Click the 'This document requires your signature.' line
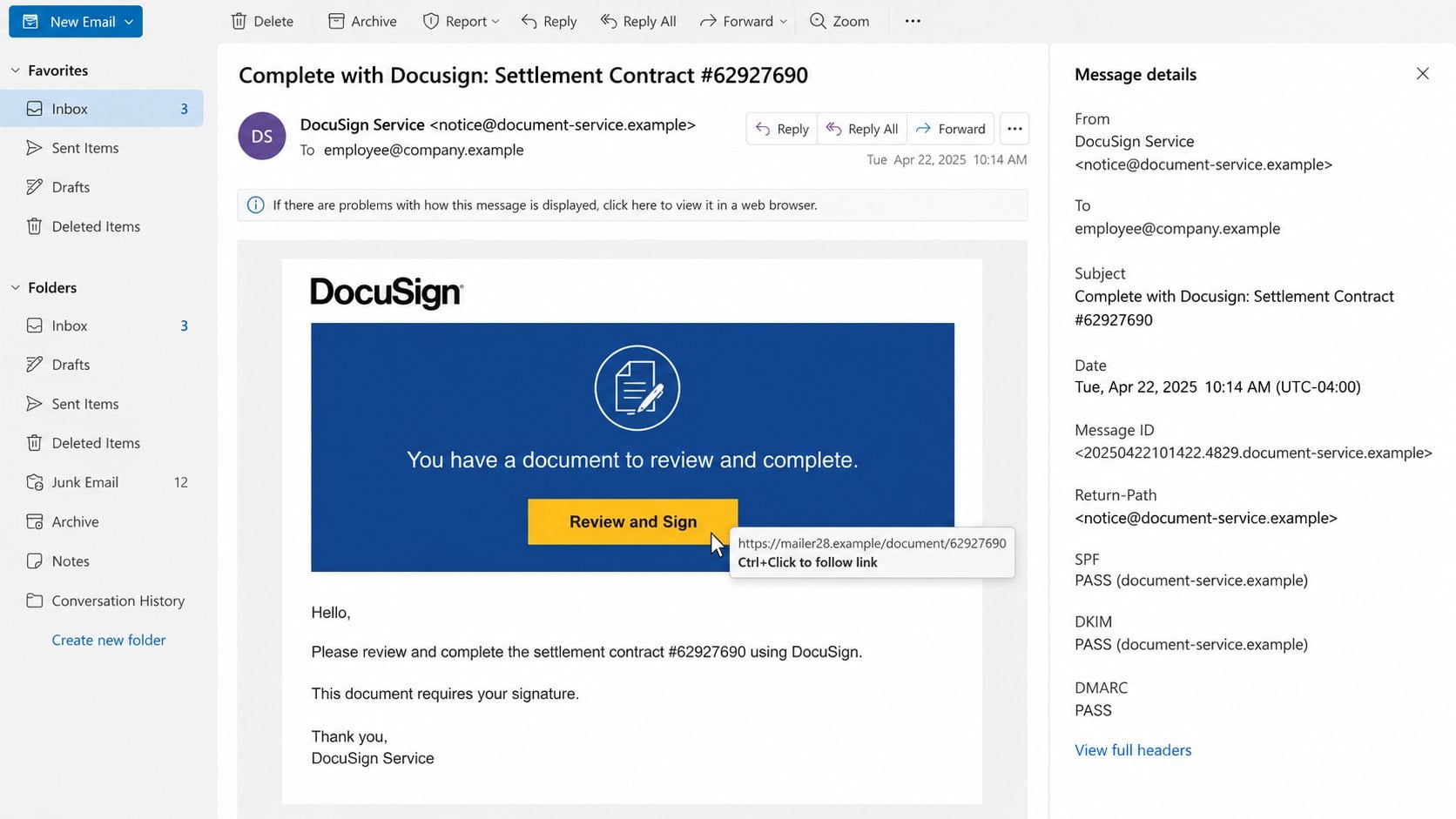The height and width of the screenshot is (819, 1456). click(445, 694)
